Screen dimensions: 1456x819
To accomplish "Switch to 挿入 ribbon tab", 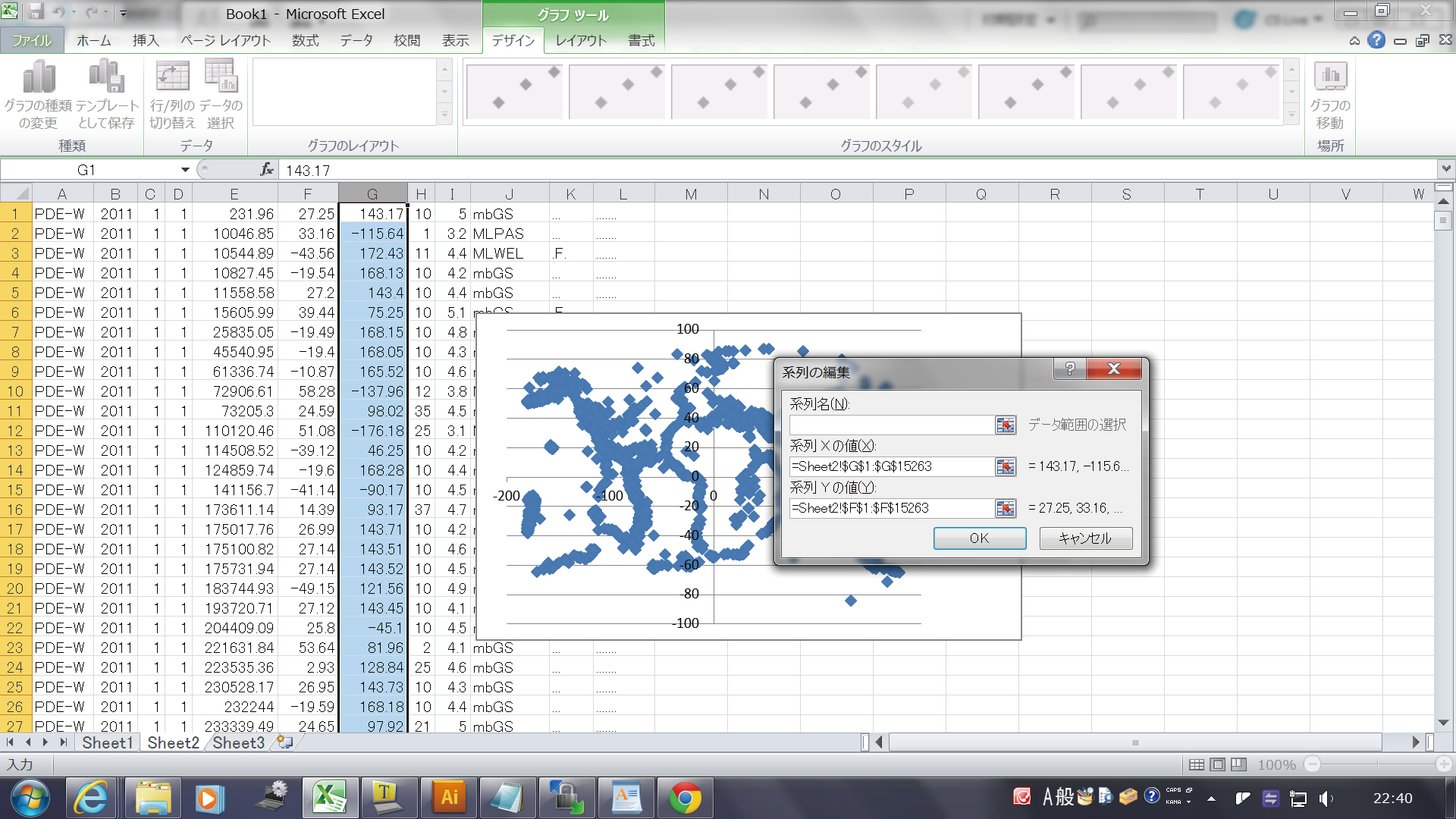I will click(146, 41).
